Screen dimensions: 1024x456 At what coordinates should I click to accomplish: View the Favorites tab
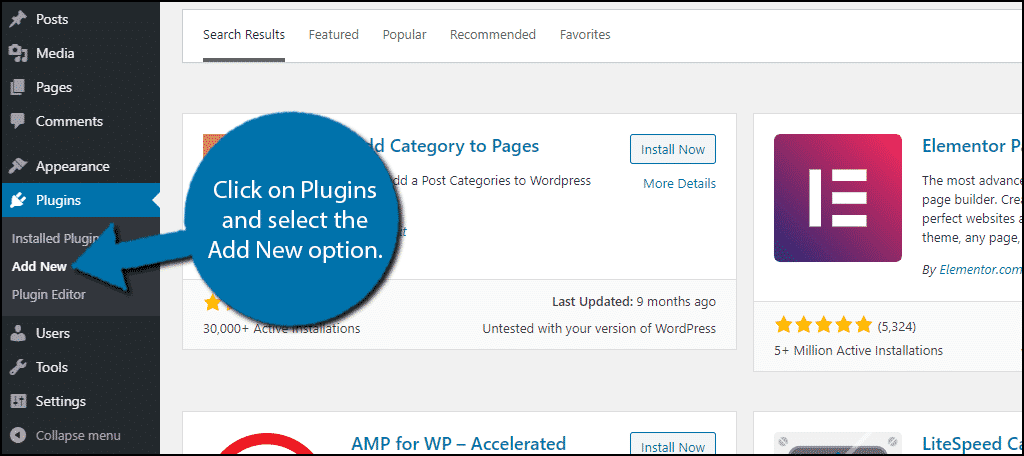pyautogui.click(x=585, y=35)
